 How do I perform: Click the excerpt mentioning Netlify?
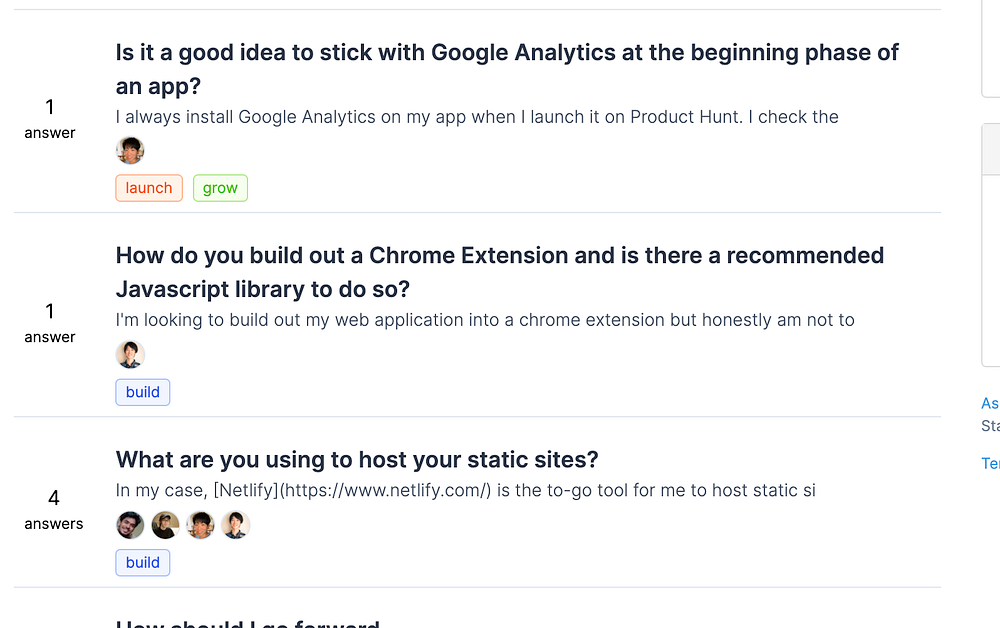click(x=465, y=490)
